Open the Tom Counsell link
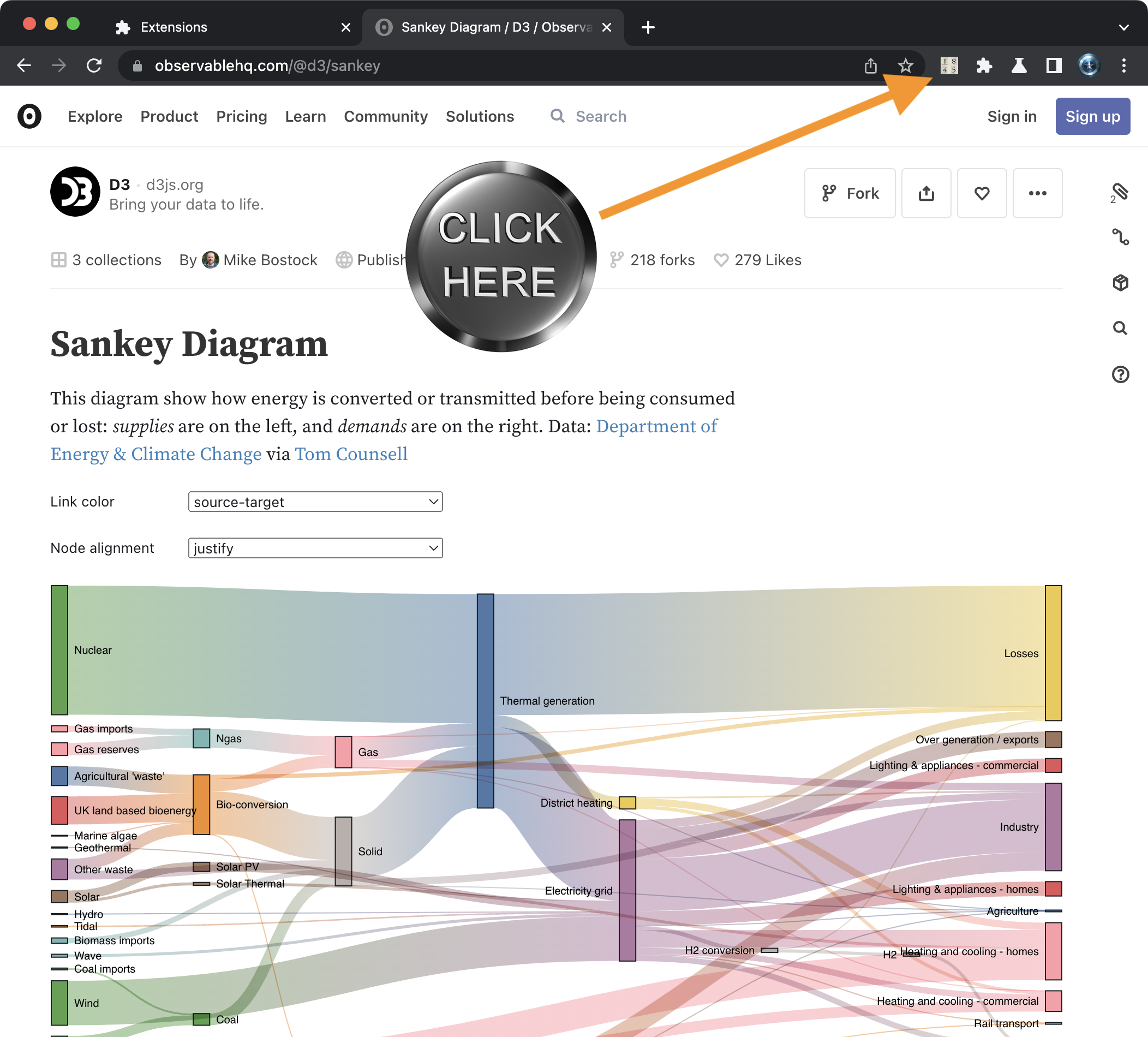The width and height of the screenshot is (1148, 1037). point(351,454)
